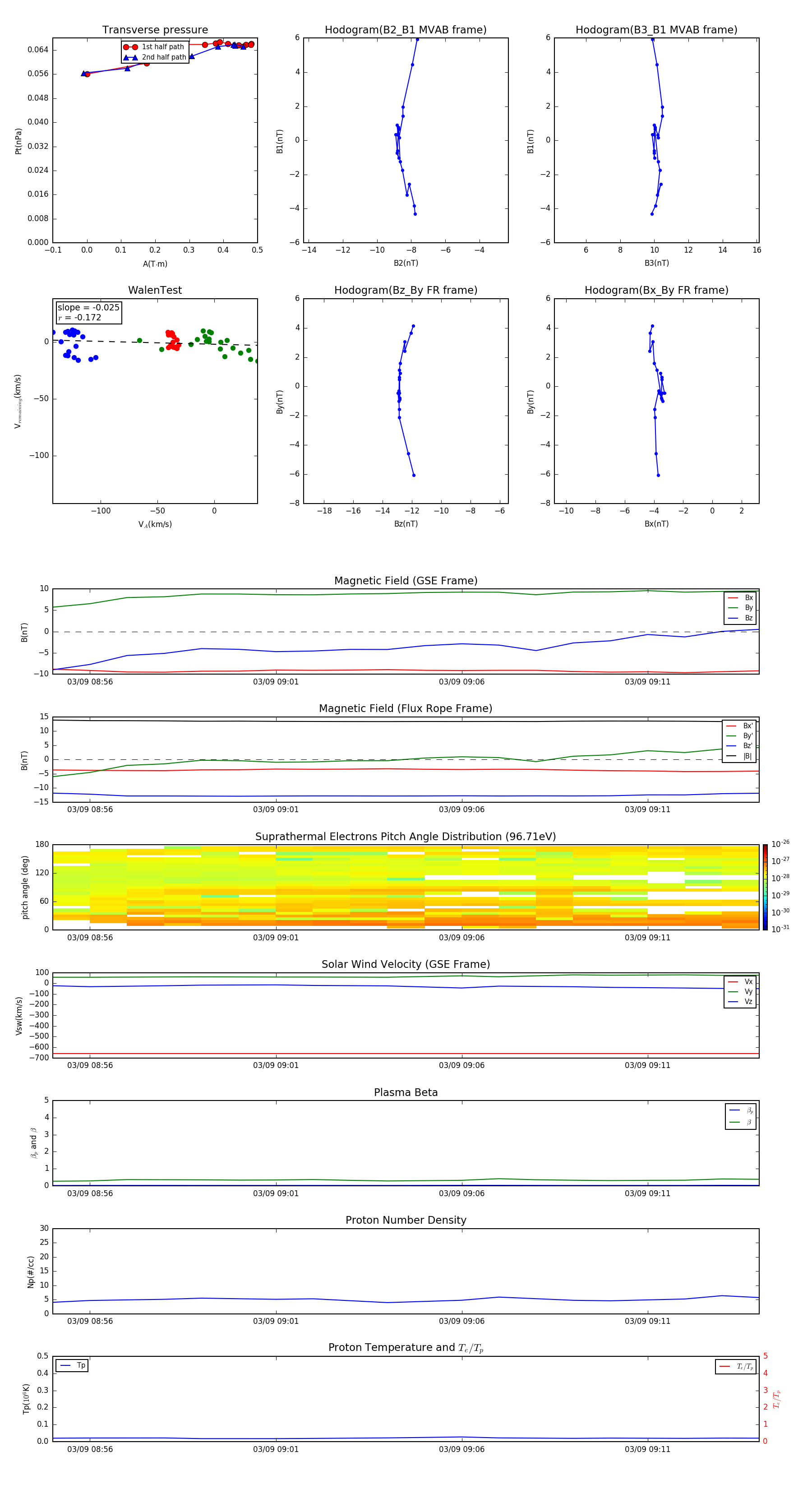Click the 'Bx(nT)' x-axis label
Viewport: 812px width, 1489px height.
click(656, 524)
